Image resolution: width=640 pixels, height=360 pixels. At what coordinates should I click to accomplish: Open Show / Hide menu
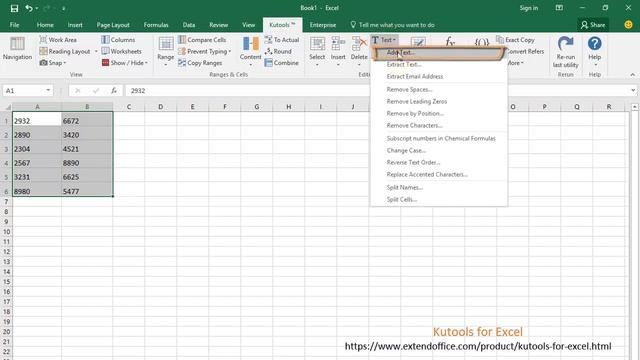124,63
